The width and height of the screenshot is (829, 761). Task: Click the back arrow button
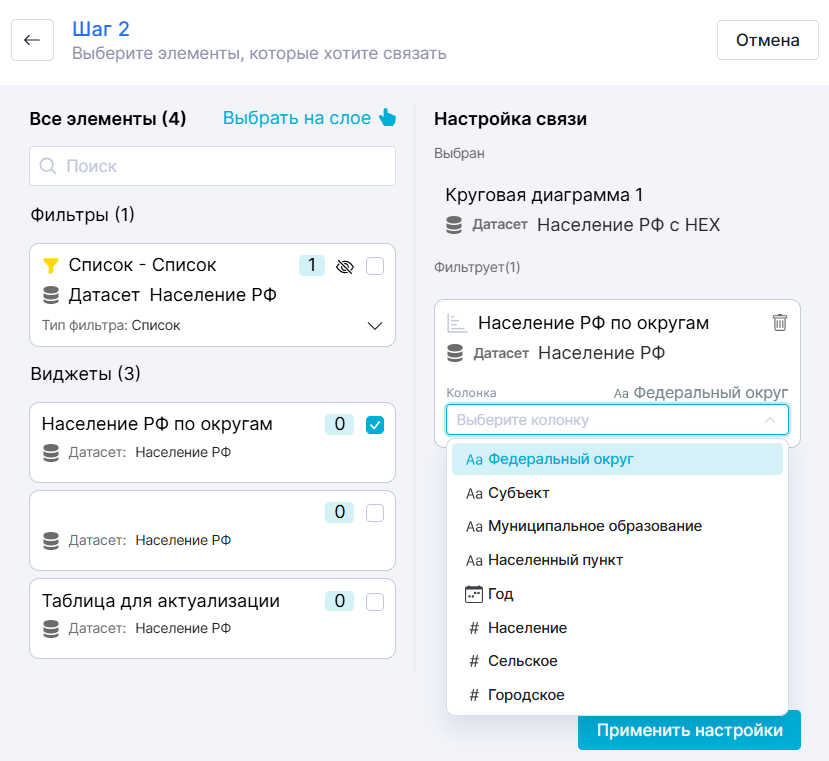(32, 40)
